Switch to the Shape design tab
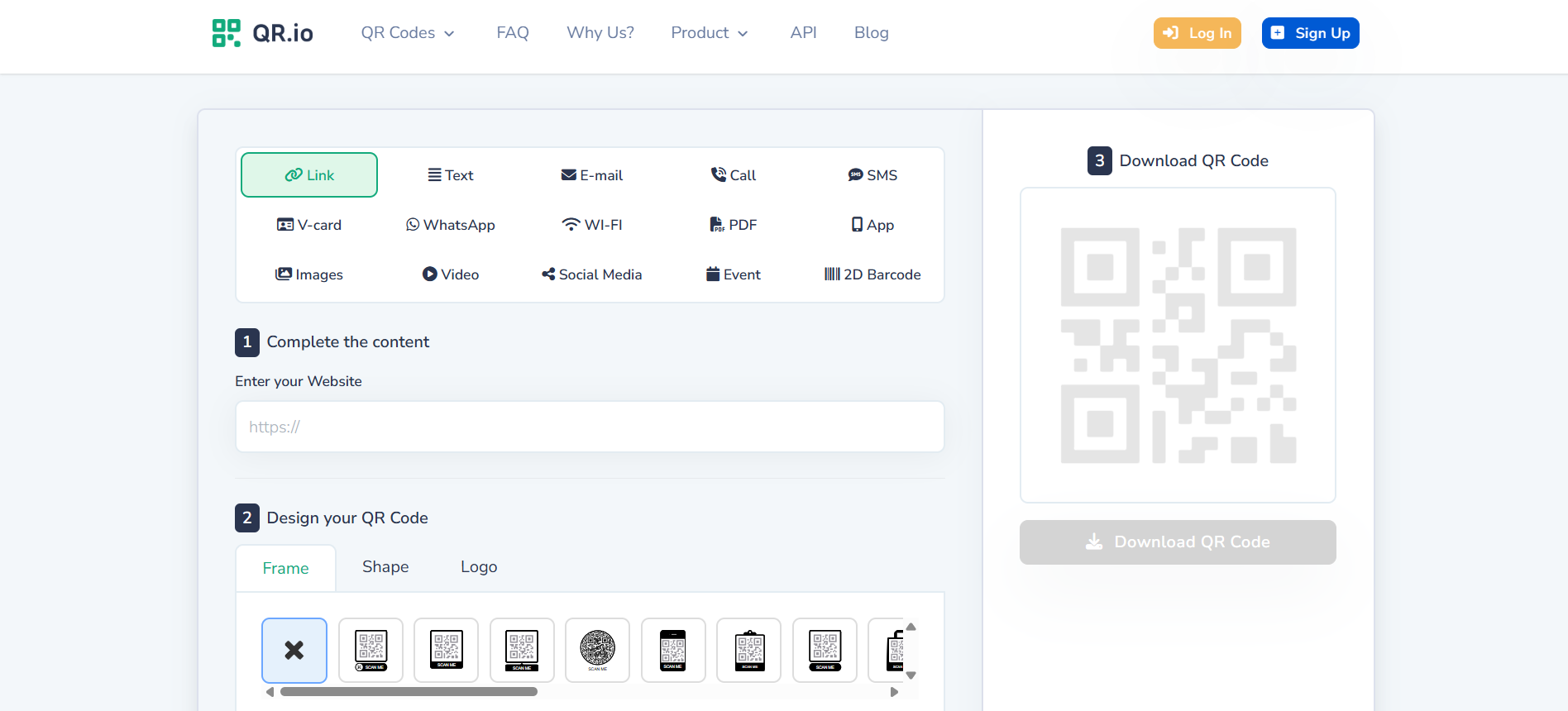 (x=385, y=567)
